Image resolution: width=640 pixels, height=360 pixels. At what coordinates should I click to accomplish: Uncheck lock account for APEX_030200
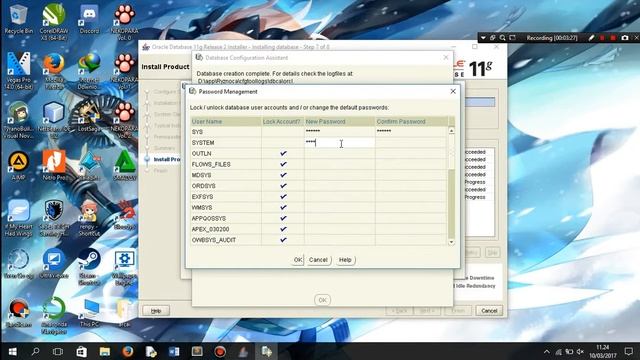pos(283,229)
